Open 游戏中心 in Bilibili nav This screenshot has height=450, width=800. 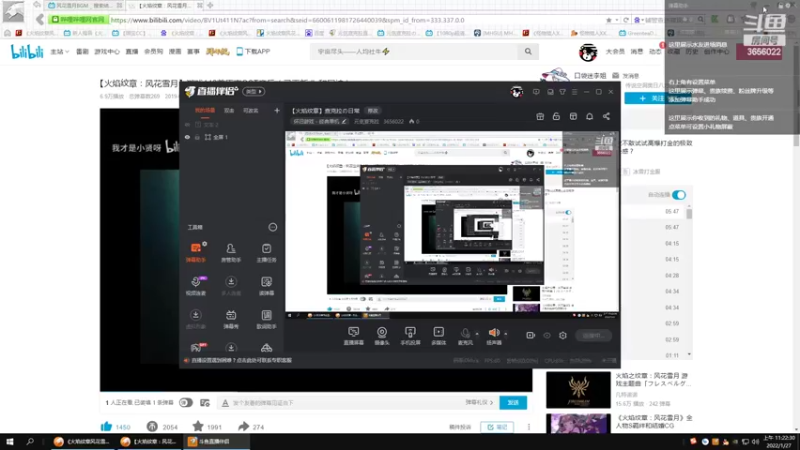pyautogui.click(x=107, y=52)
